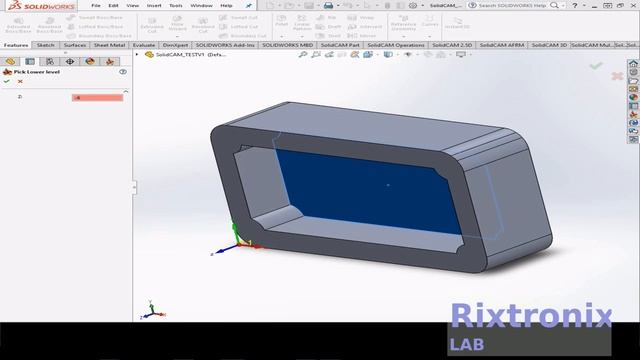Open the Window menu
Viewport: 640px width, 360px height.
202,6
